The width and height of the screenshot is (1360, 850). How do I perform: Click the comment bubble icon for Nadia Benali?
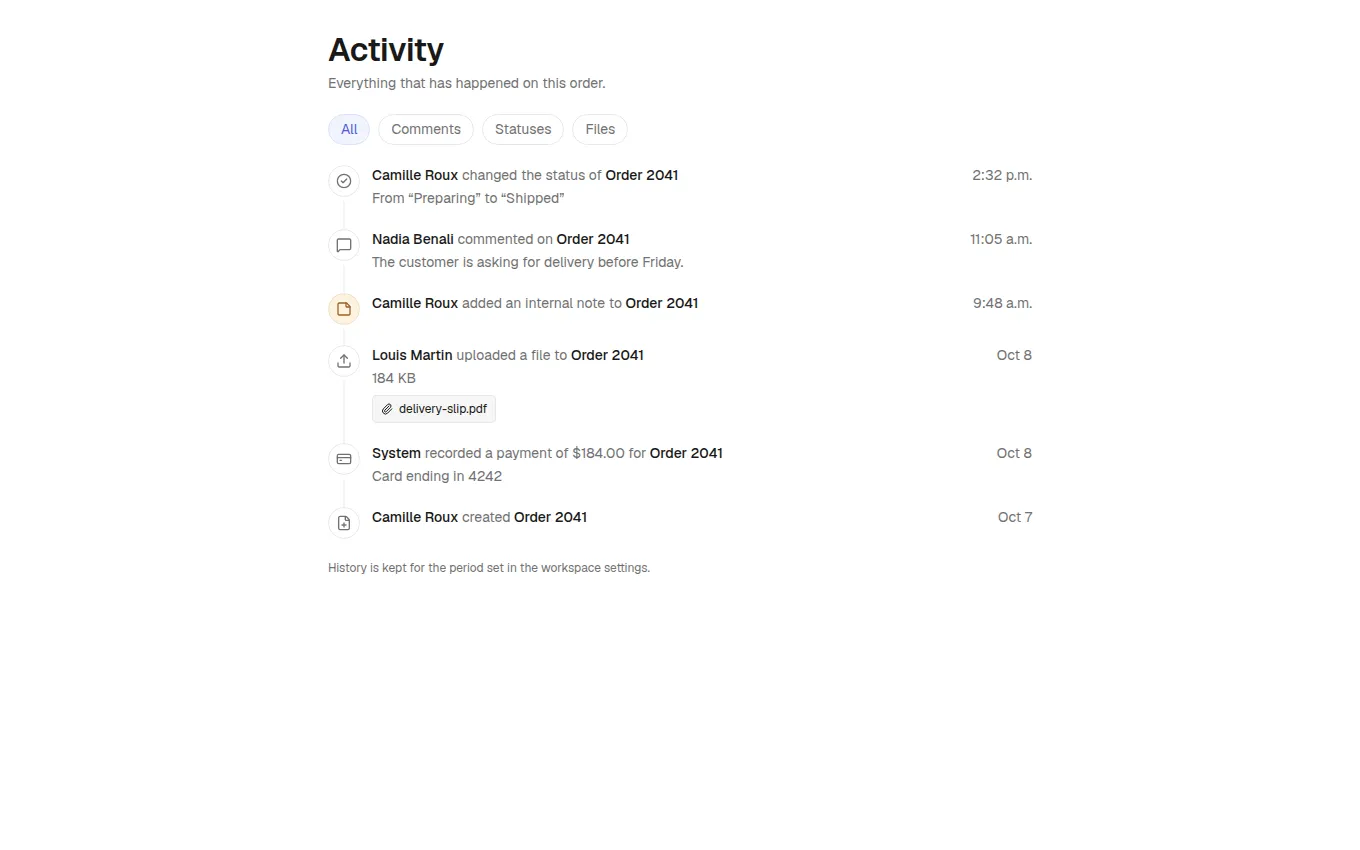point(344,245)
